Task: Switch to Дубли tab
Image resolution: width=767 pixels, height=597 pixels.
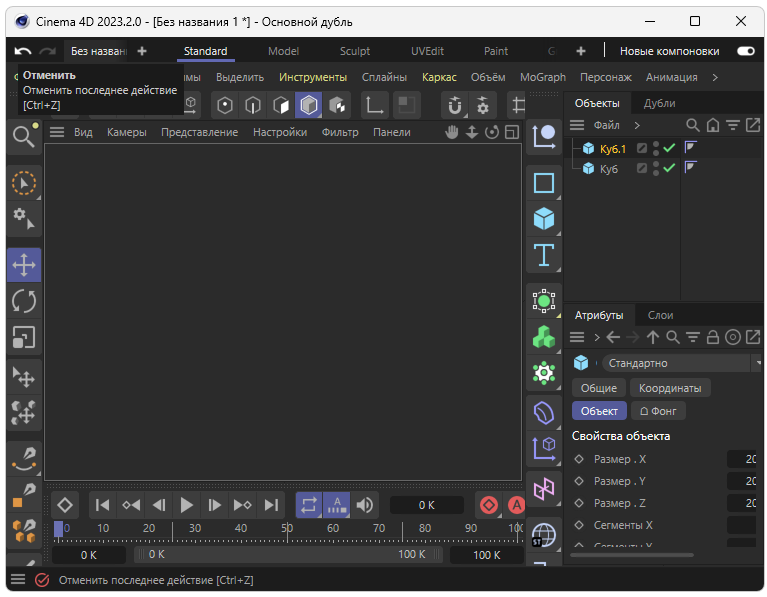Action: pos(659,103)
